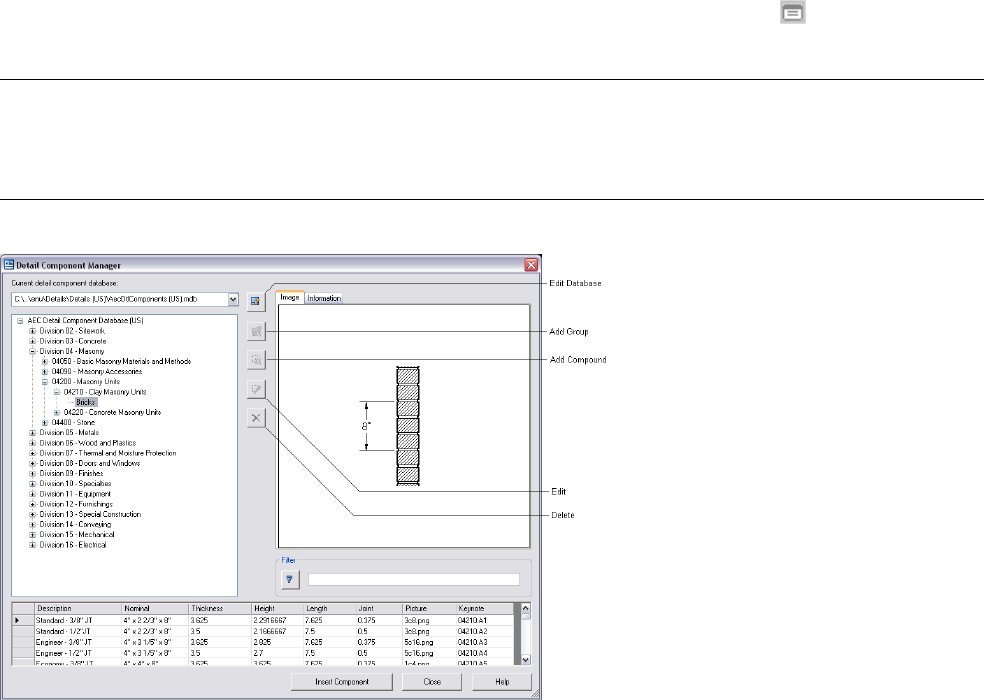Select Division 16 - Electrical

(73, 545)
